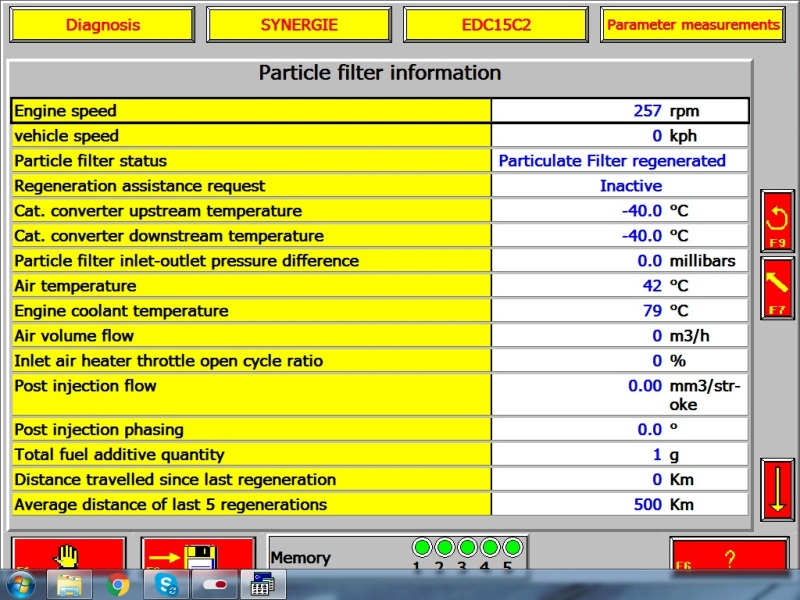Click the hand stop button
Screen dimensions: 800x600
(68, 555)
